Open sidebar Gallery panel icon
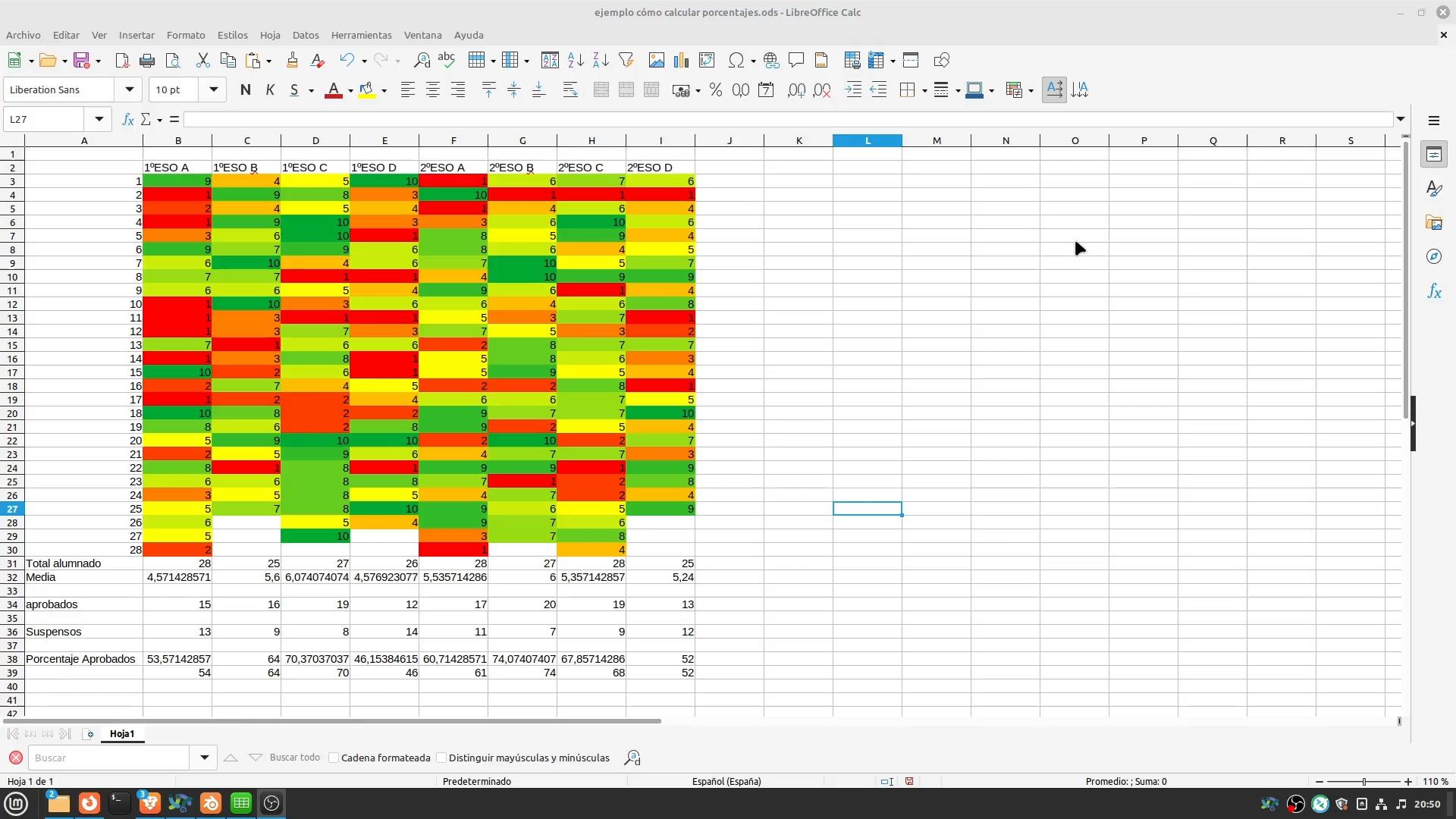 click(x=1433, y=223)
